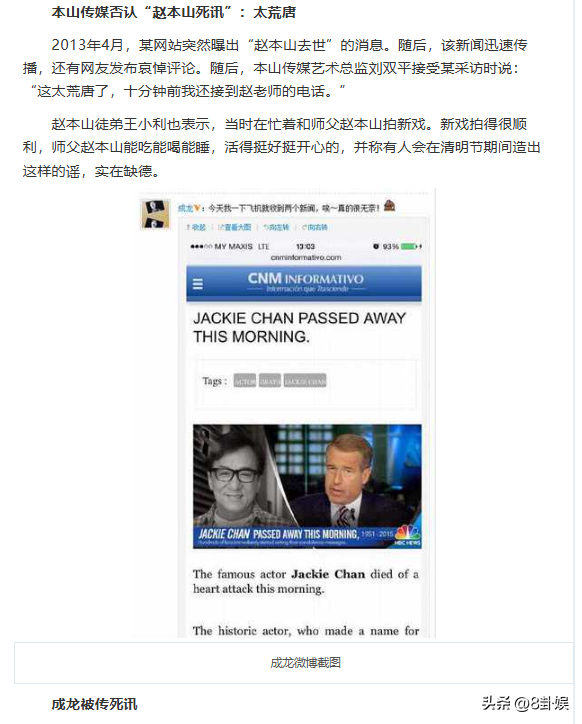Viewport: 582px width, 724px height.
Task: Click the cnminformativo.com address bar
Action: coord(306,257)
